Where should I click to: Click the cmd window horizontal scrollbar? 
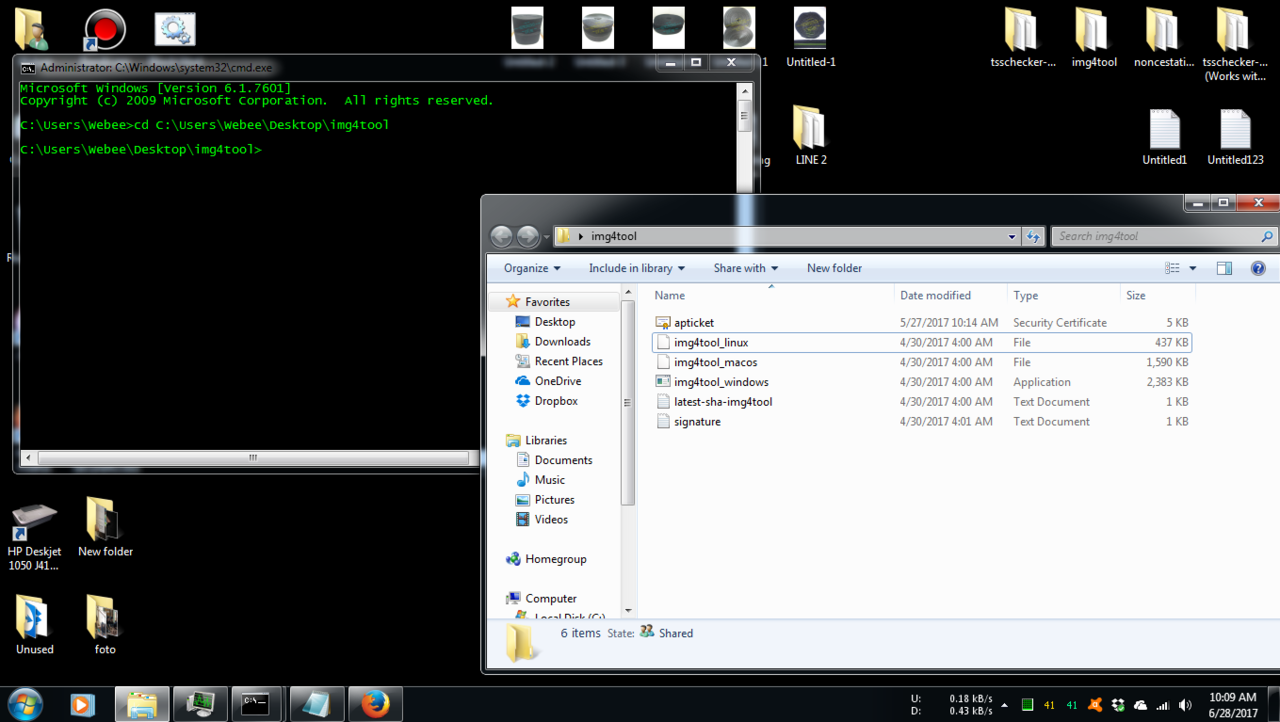tap(253, 458)
